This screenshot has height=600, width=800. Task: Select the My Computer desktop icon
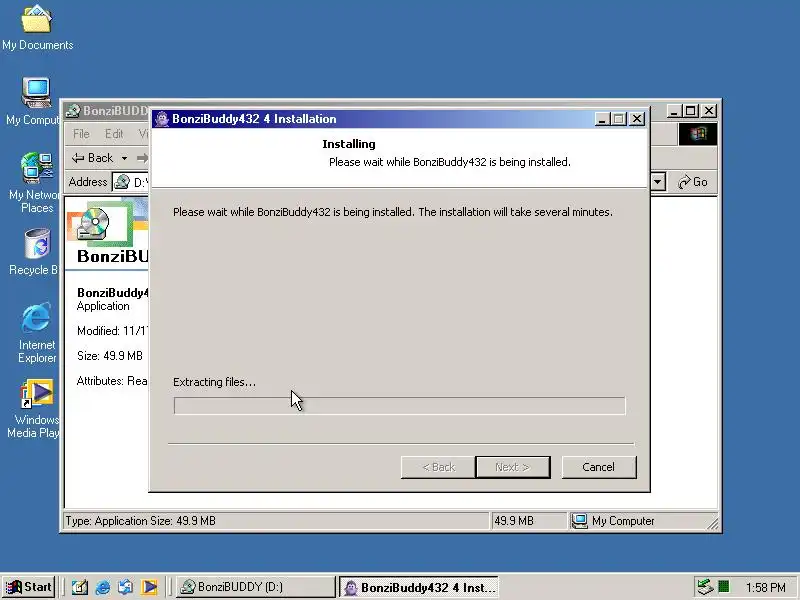click(36, 102)
